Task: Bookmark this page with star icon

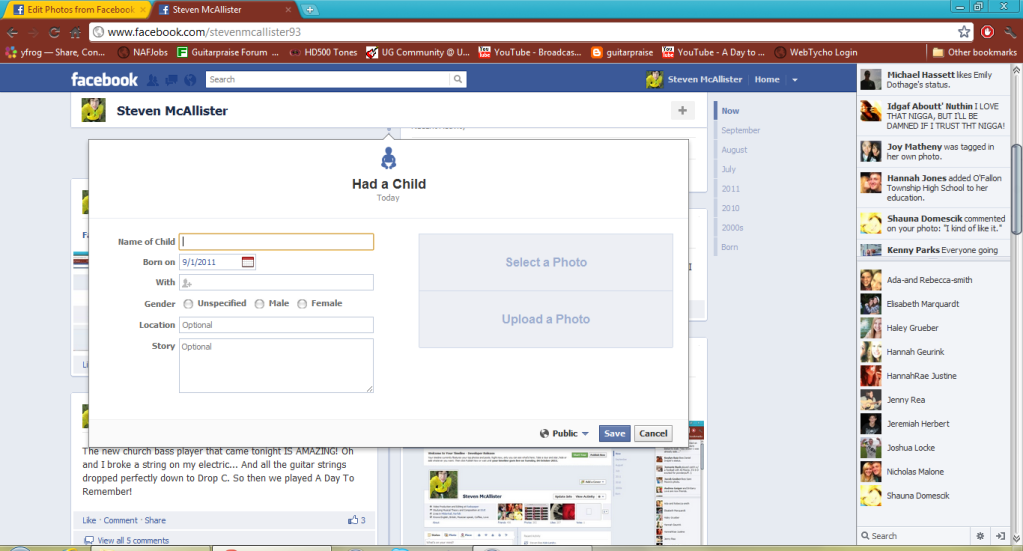Action: (964, 32)
